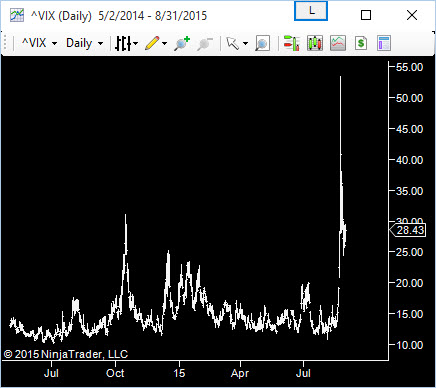Expand the drawing tools dropdown arrow
Image resolution: width=436 pixels, height=388 pixels.
164,43
